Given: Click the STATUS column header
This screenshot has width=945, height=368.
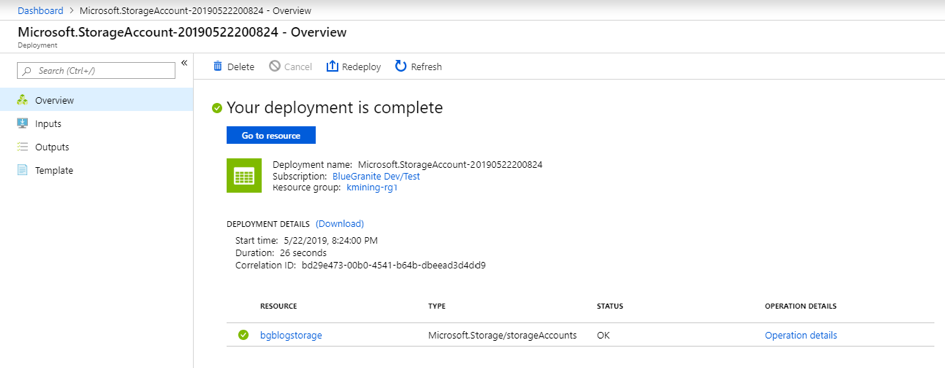Looking at the screenshot, I should click(x=609, y=307).
